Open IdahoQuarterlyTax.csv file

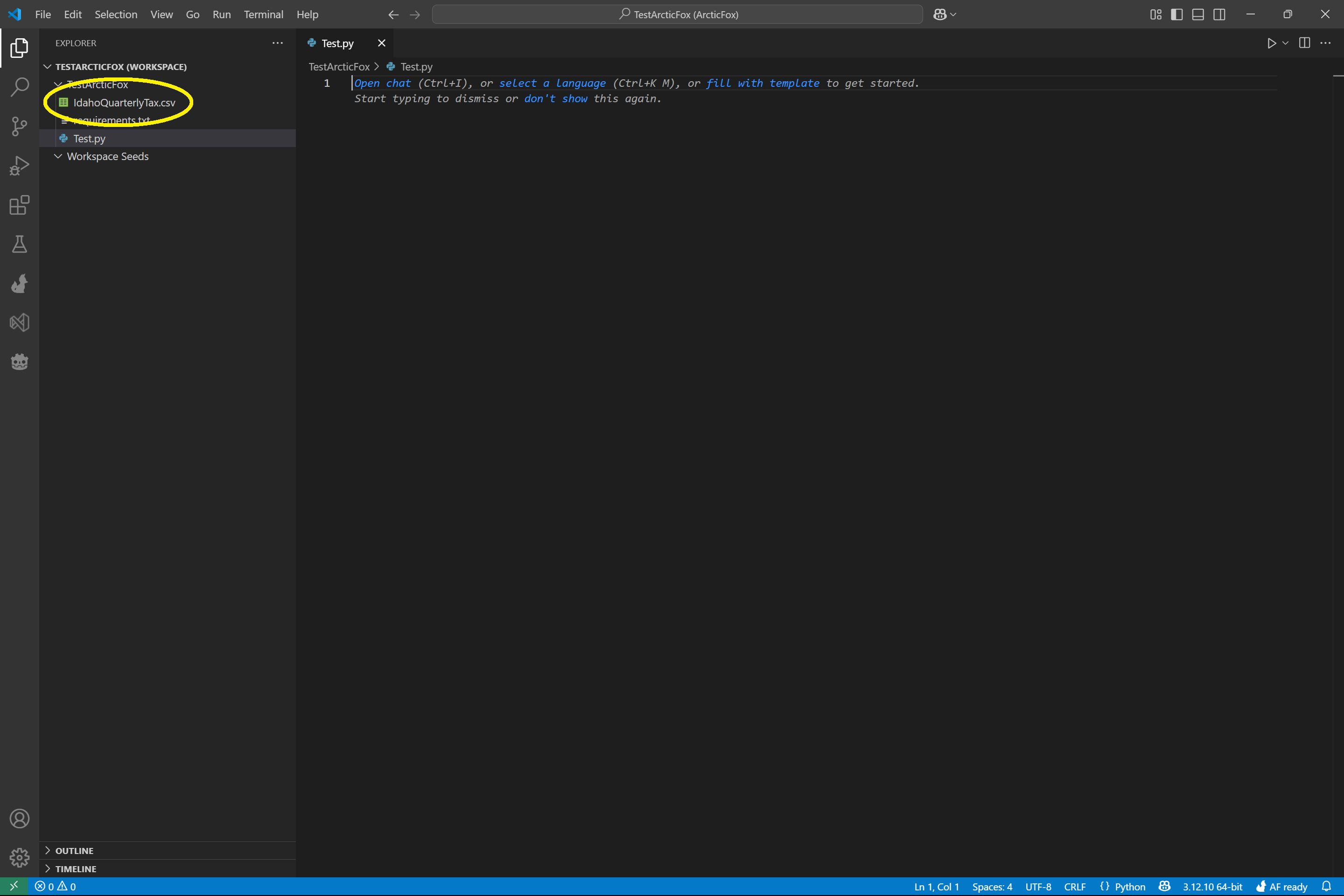point(168,103)
